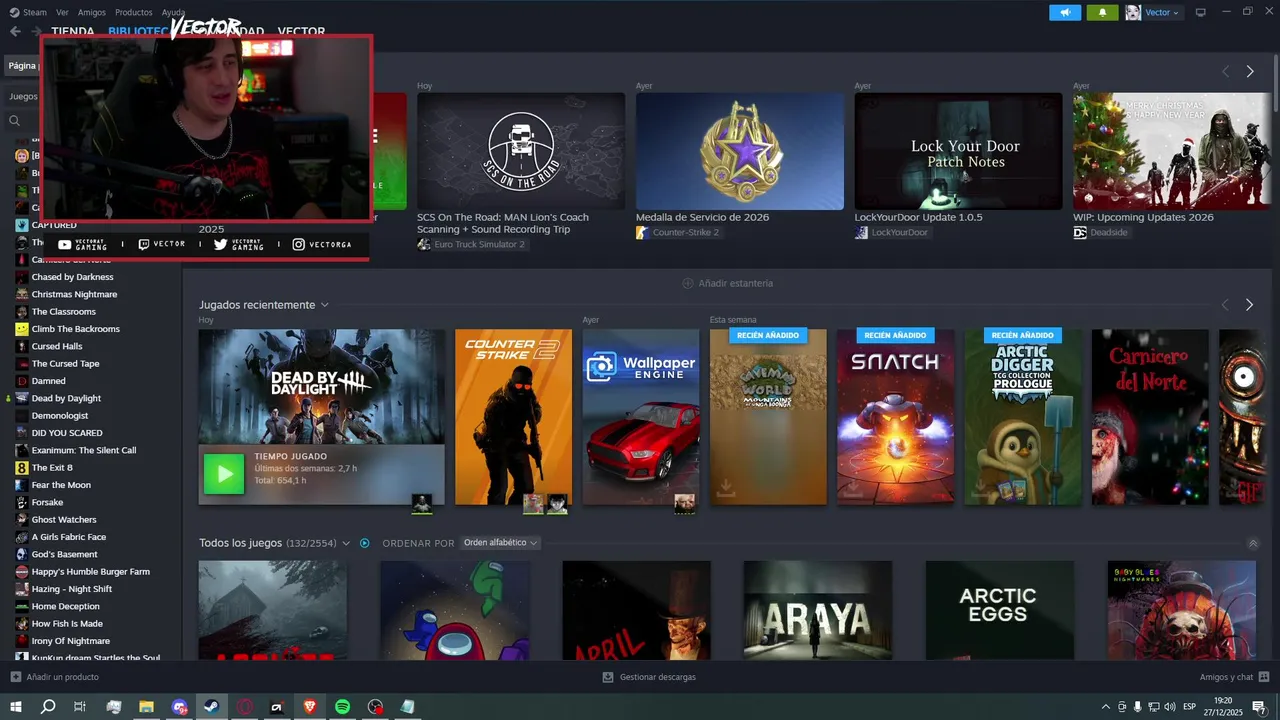This screenshot has width=1280, height=720.
Task: Select Happy's Humble Burger Farm
Action: click(90, 572)
